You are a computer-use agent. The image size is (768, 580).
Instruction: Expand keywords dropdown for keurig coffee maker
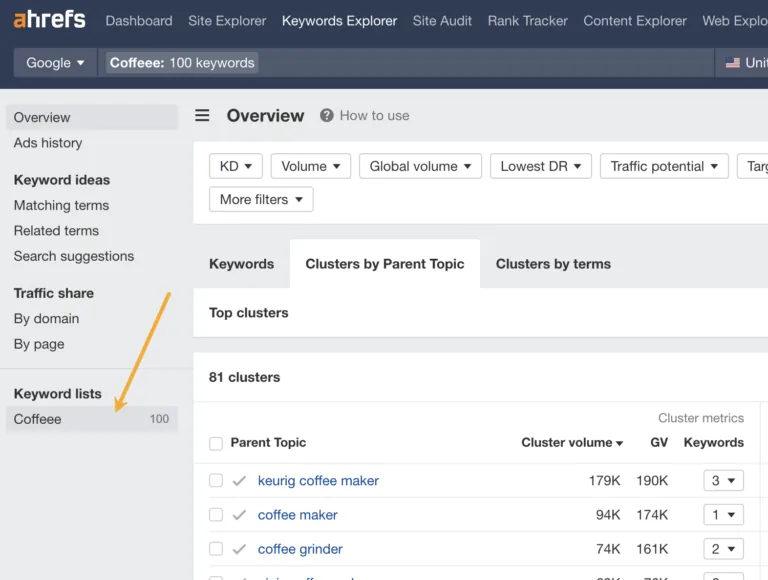[723, 481]
